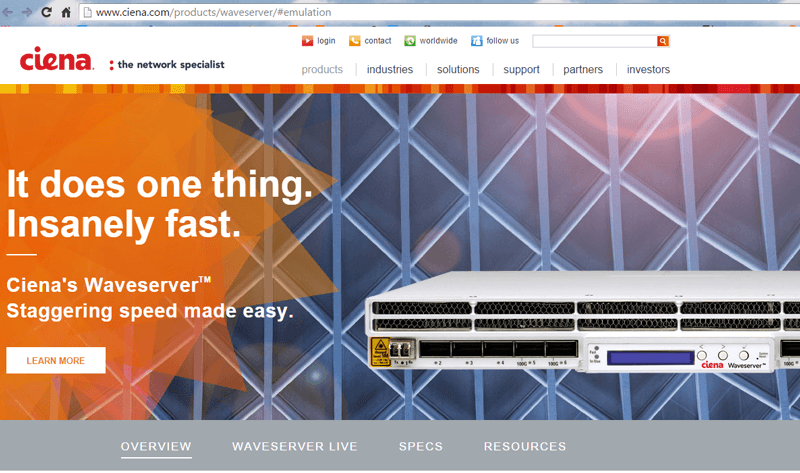
Task: Switch to the RESOURCES tab
Action: [x=525, y=446]
